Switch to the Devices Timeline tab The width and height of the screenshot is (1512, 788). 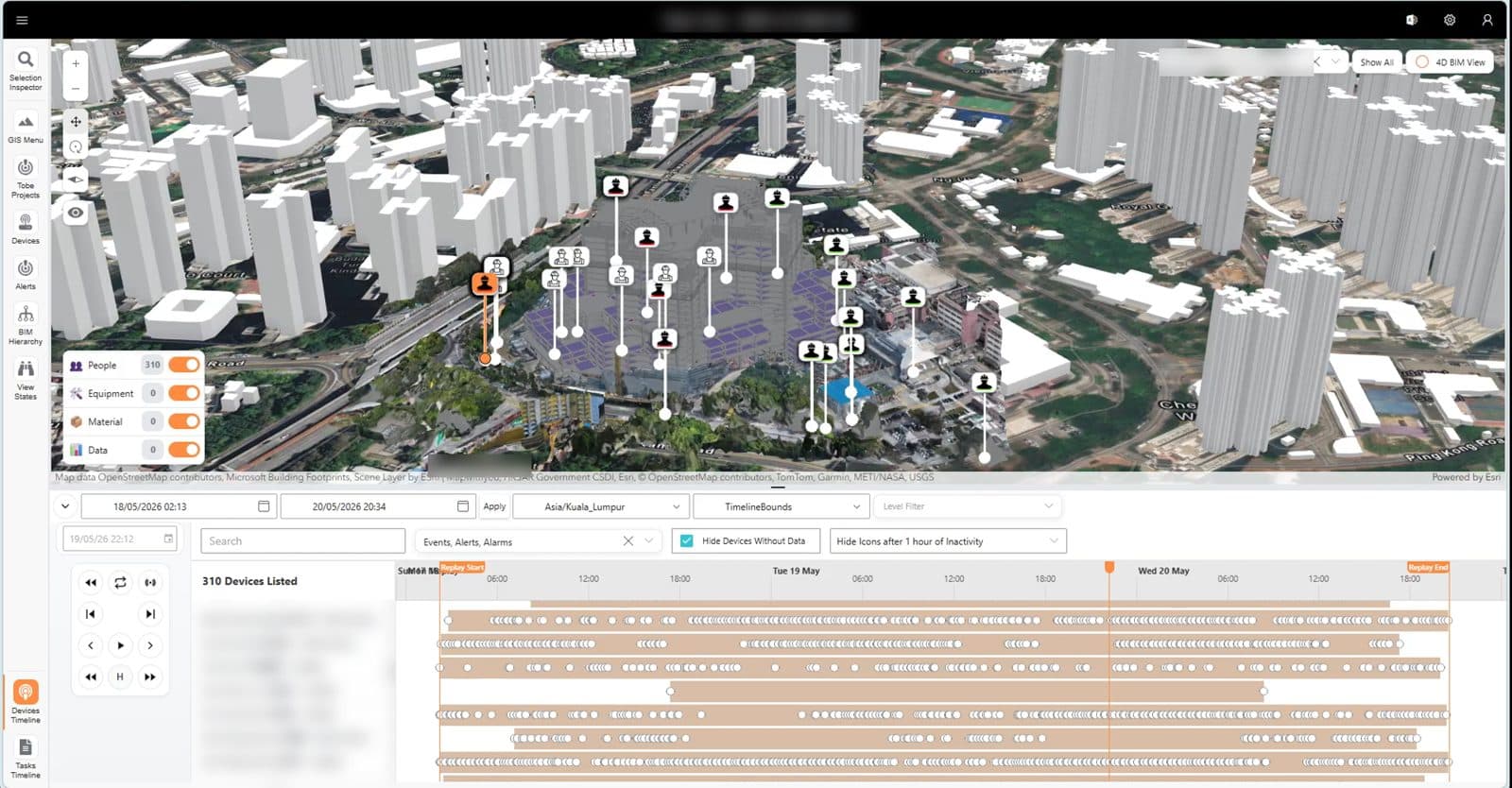[26, 701]
